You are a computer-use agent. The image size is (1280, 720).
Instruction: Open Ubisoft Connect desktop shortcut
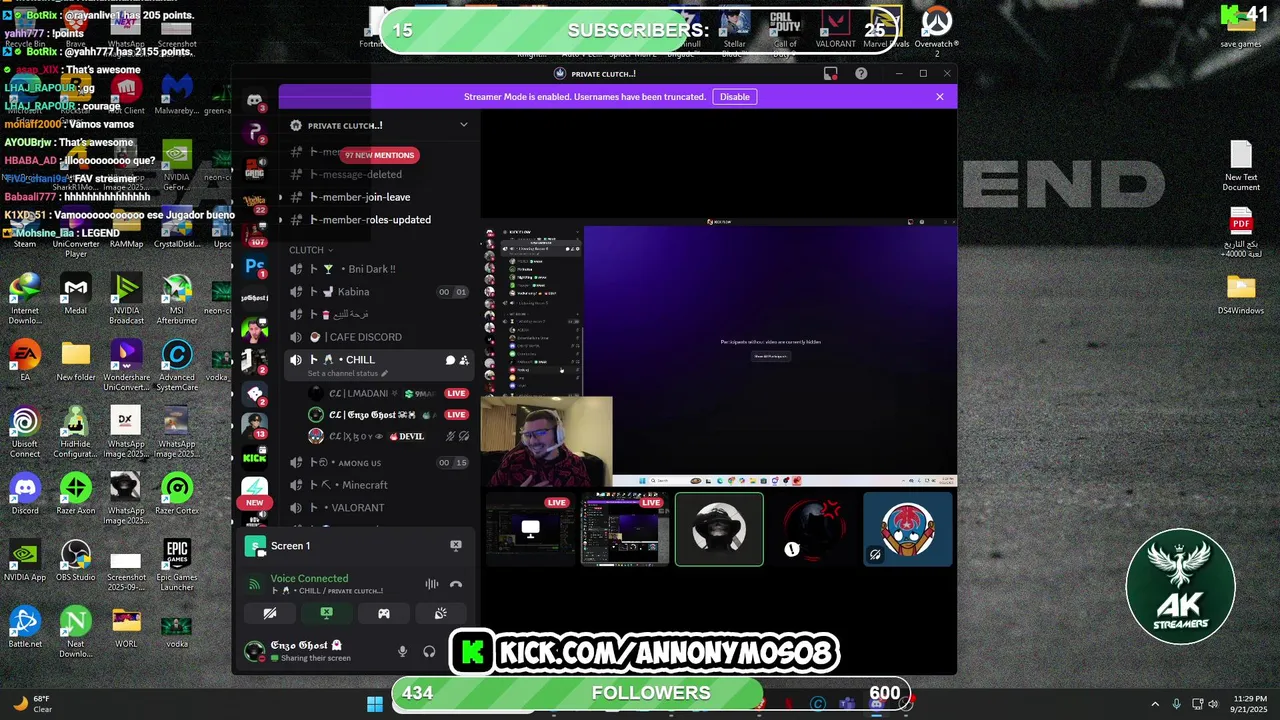25,431
